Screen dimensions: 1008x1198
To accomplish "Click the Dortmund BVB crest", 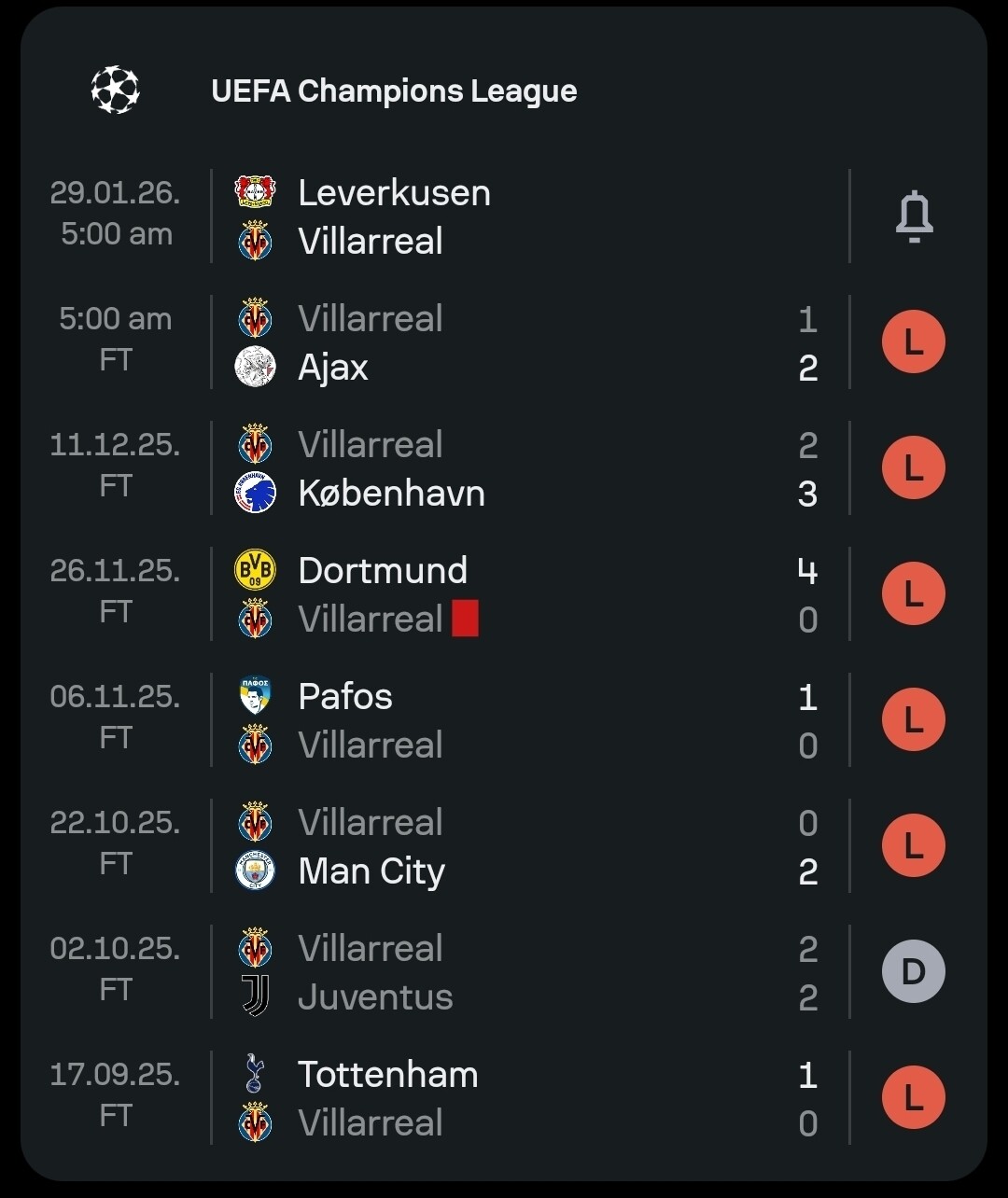I will click(255, 570).
